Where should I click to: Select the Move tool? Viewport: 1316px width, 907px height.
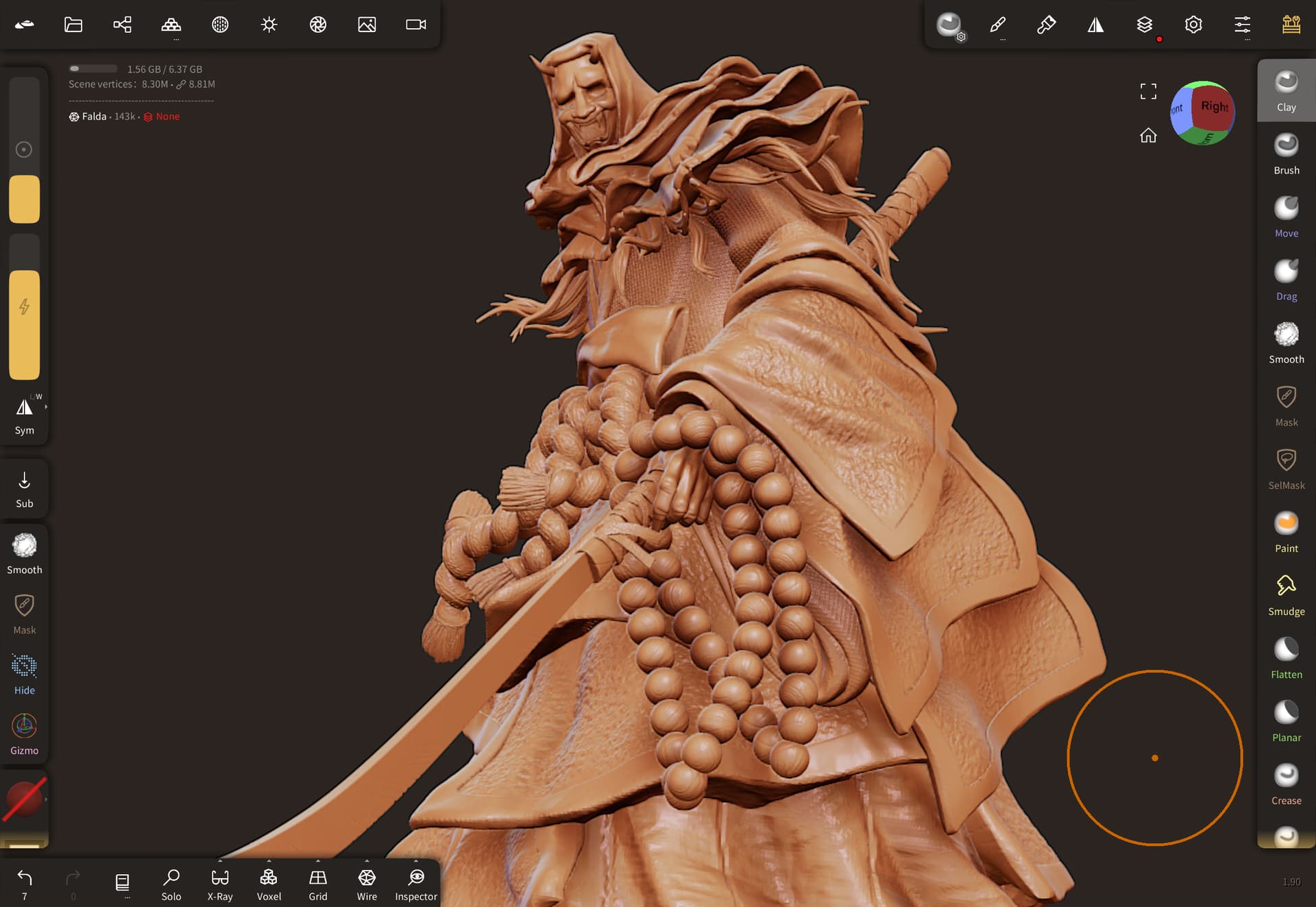pos(1286,216)
